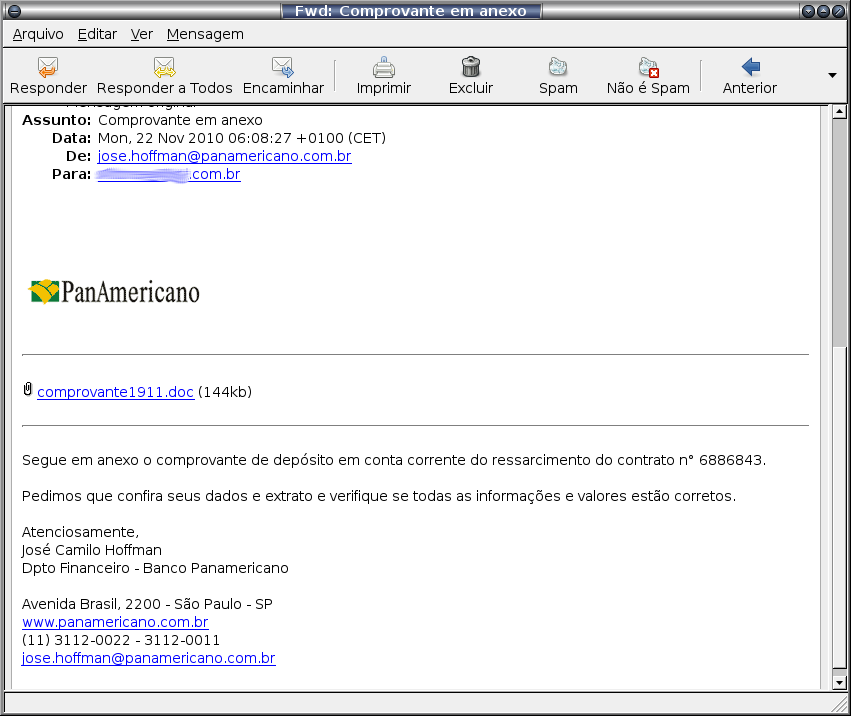The image size is (851, 716).
Task: Visit www.panamericano.com.br link
Action: [115, 622]
